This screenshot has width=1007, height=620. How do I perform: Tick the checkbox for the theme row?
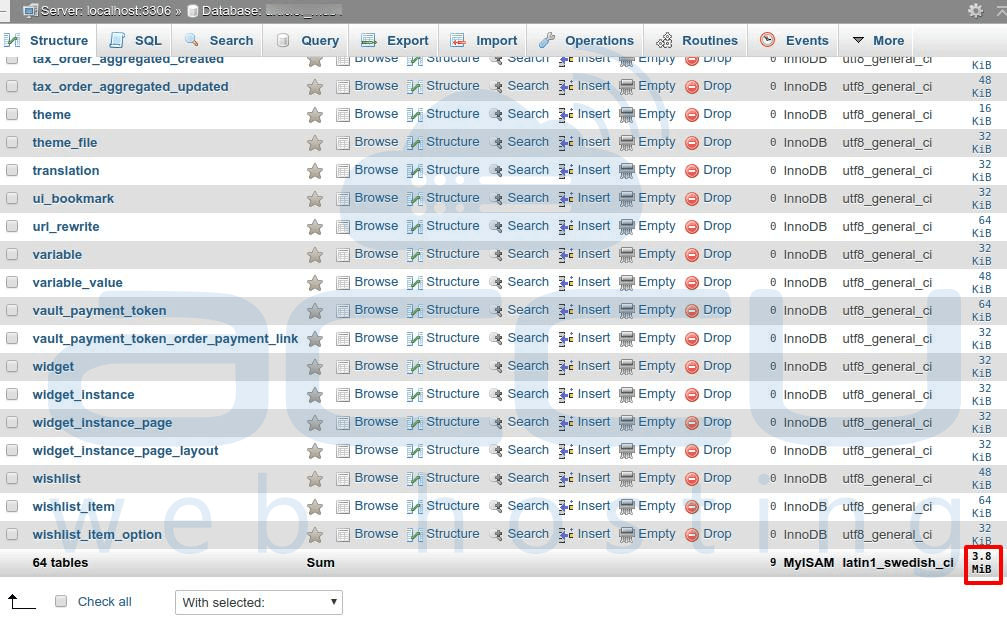point(13,114)
